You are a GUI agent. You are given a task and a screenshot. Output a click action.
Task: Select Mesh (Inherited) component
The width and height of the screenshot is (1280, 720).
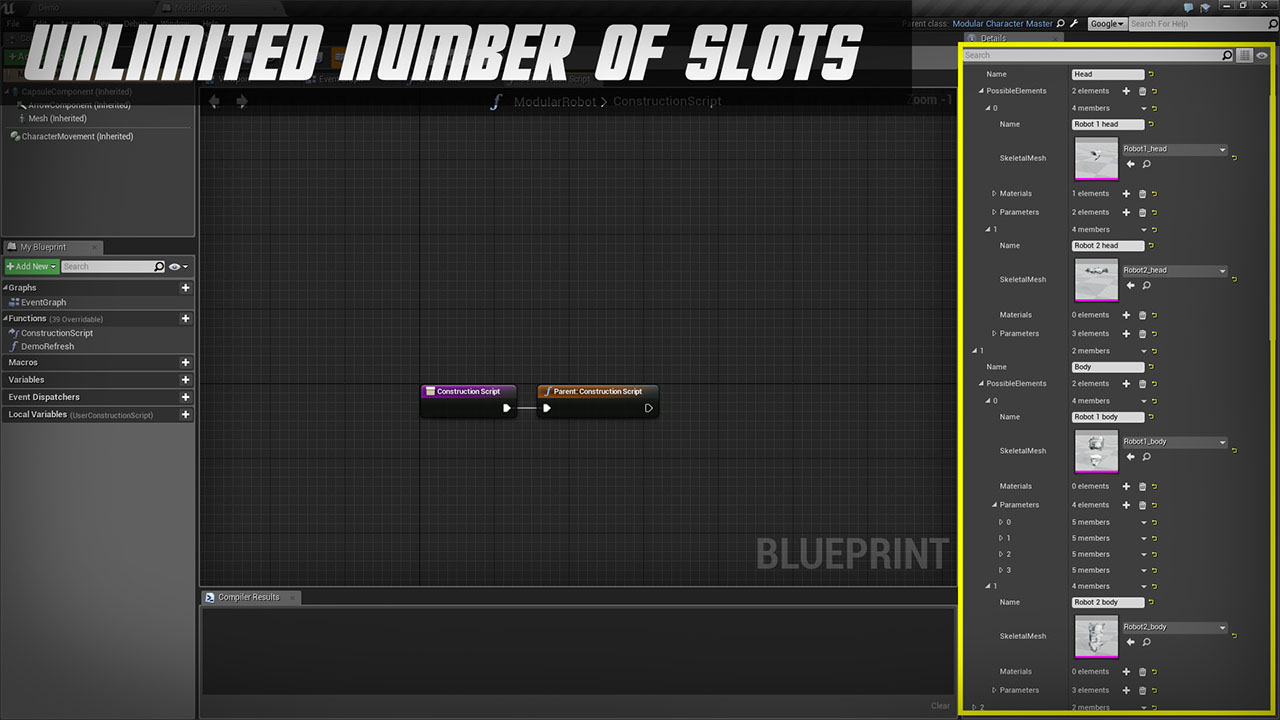(x=57, y=119)
